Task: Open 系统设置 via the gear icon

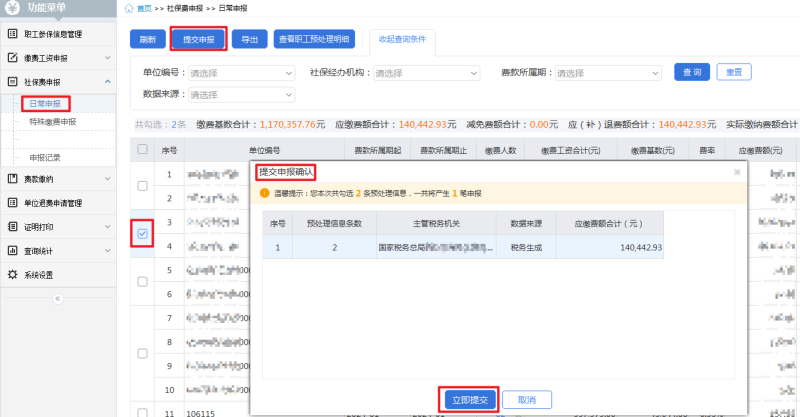Action: (x=12, y=275)
